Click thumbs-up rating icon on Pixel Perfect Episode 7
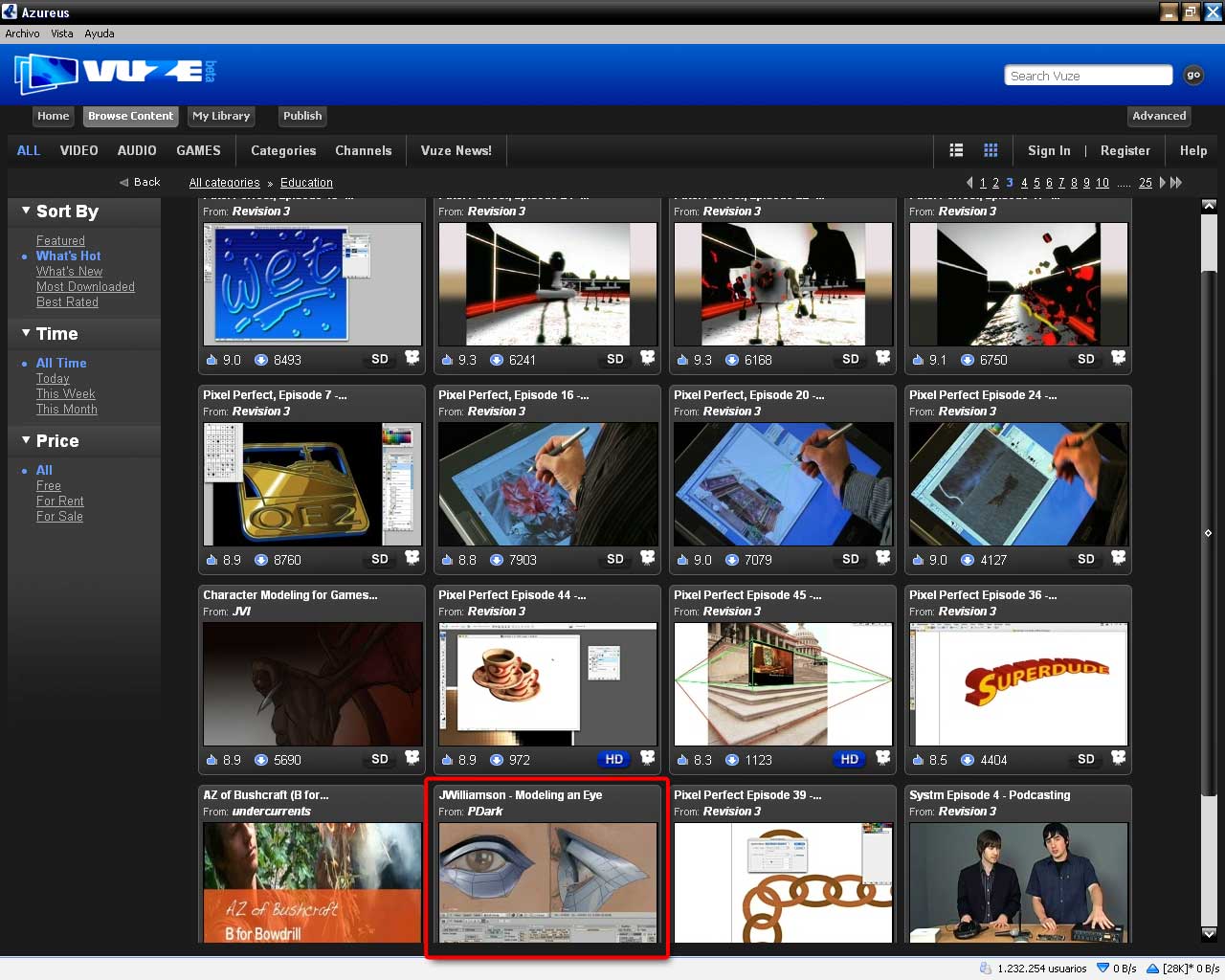 pos(212,560)
